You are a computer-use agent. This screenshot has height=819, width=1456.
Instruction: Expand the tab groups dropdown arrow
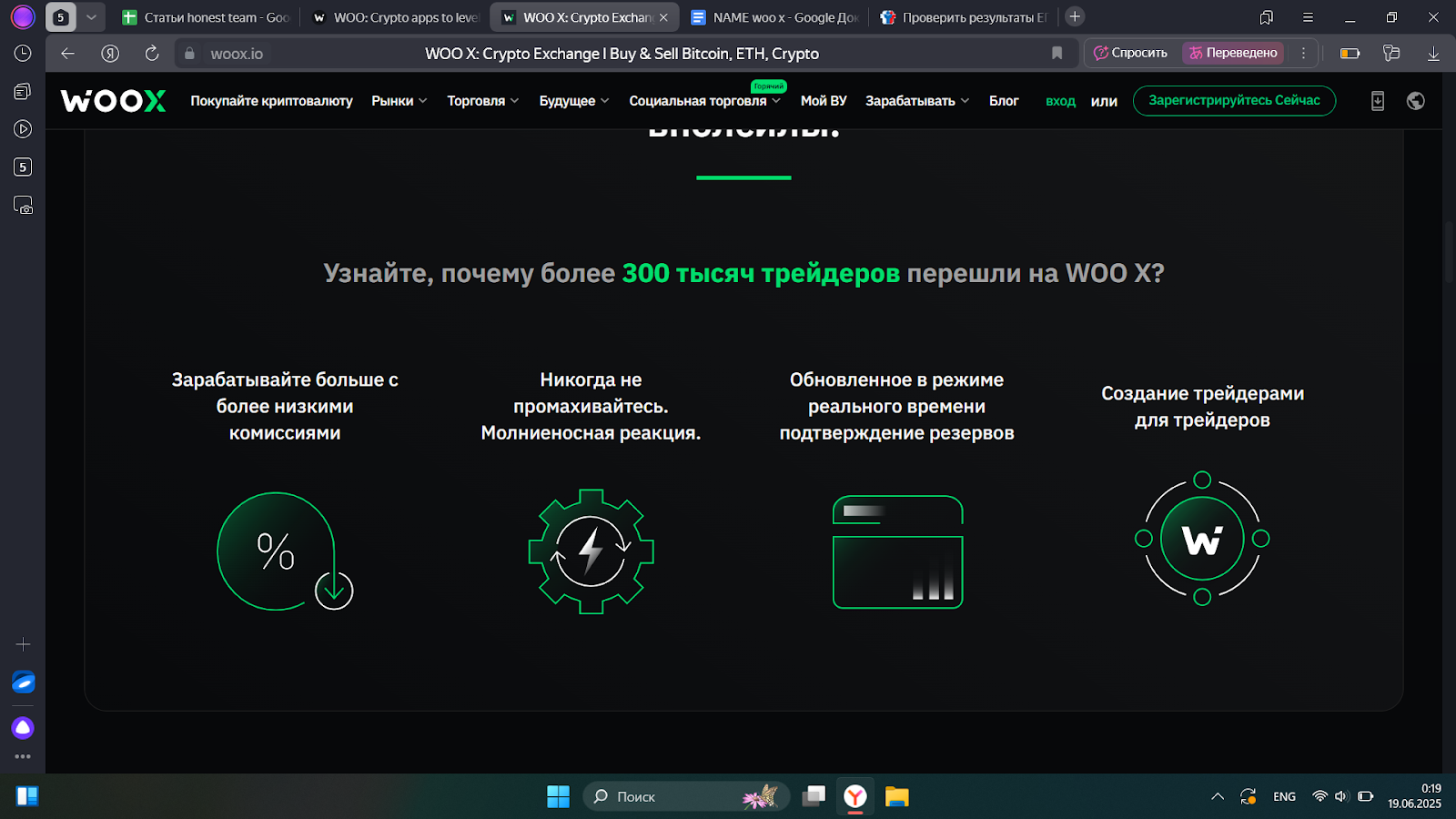[x=91, y=16]
